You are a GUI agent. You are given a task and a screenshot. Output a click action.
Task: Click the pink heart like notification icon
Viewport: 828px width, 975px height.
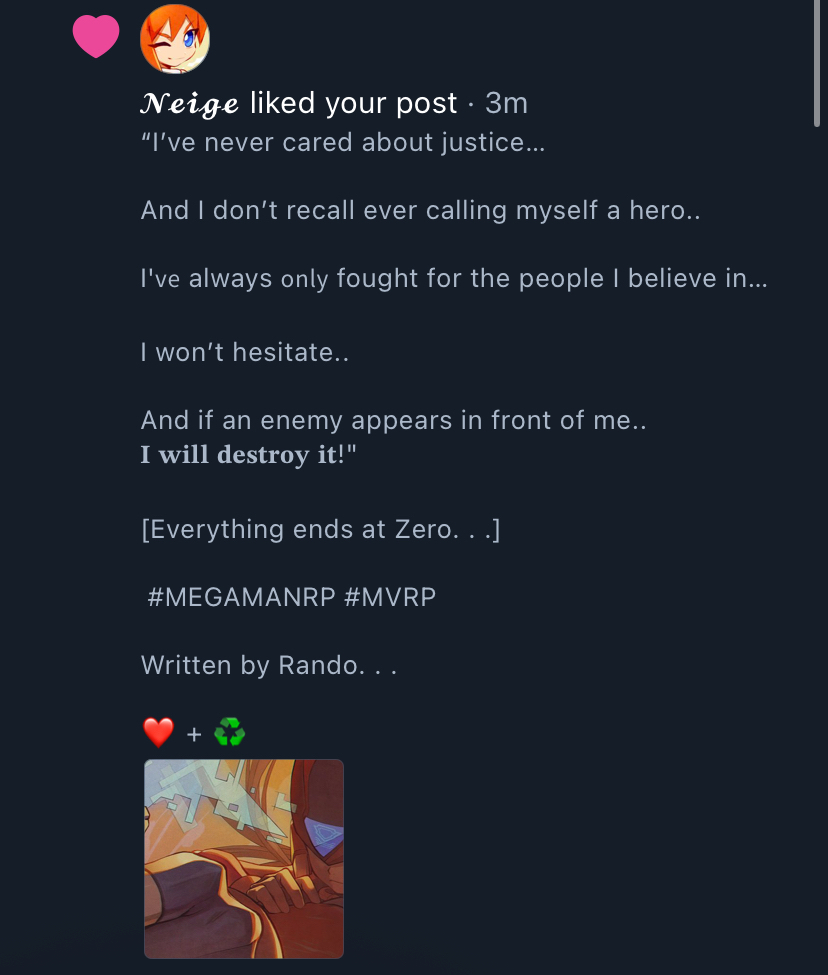96,37
